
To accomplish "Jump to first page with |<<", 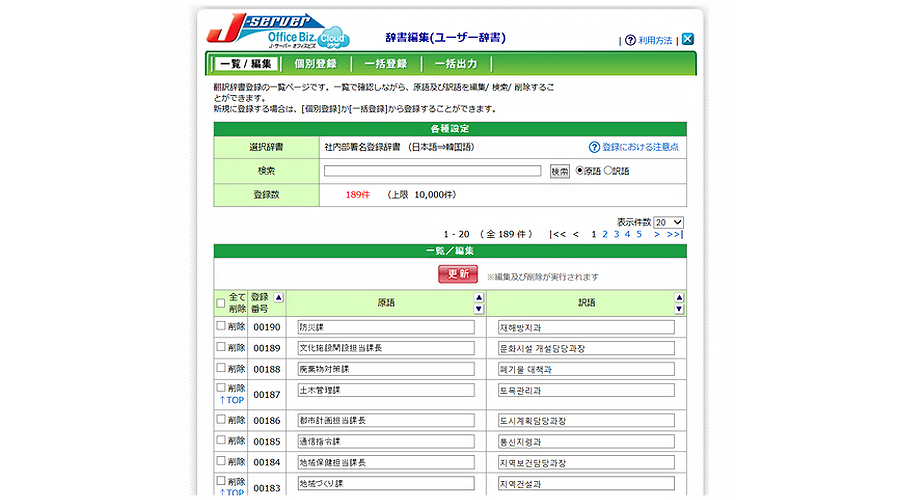I will click(558, 234).
